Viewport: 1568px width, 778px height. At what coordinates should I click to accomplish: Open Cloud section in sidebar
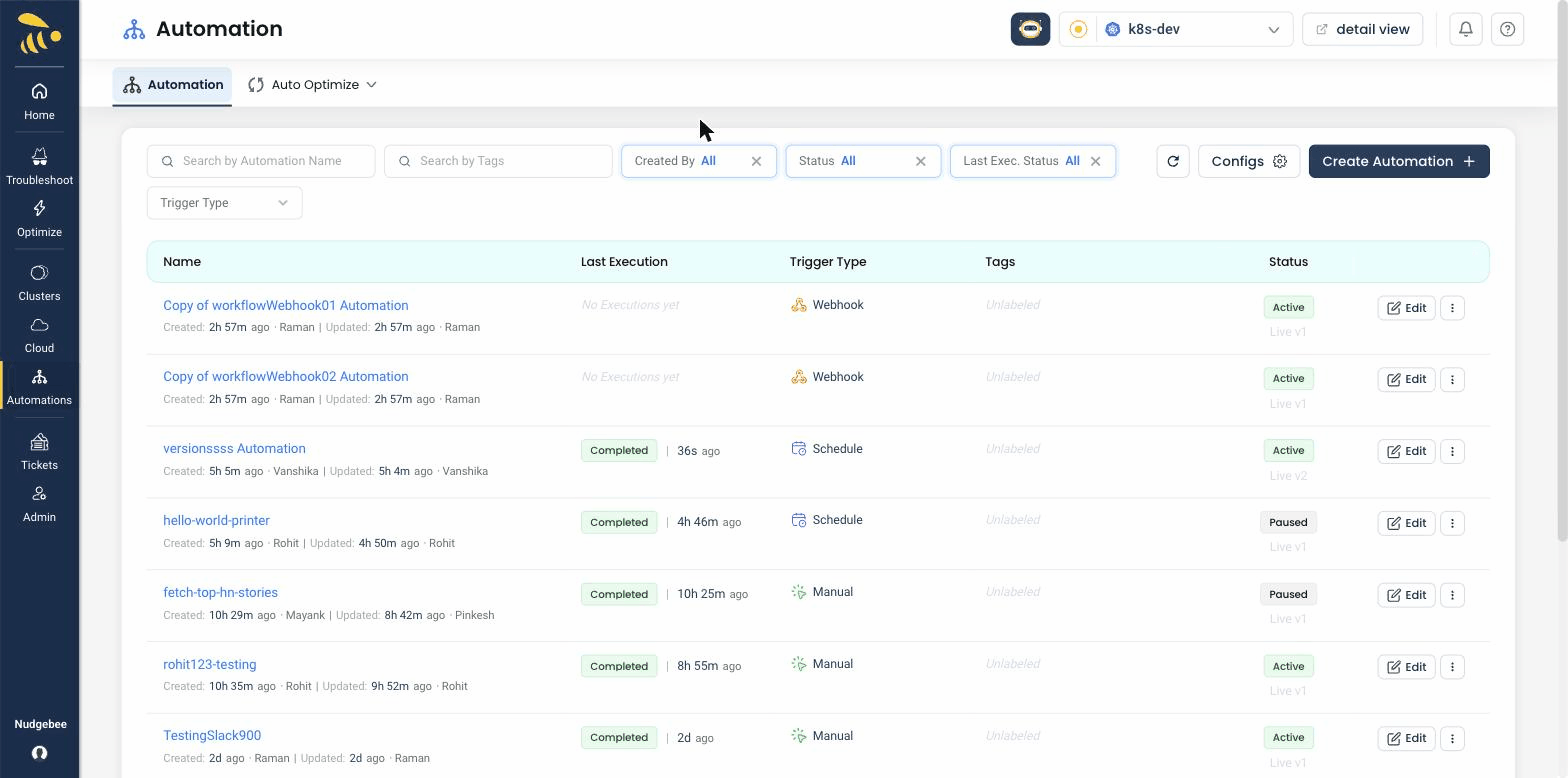point(39,335)
